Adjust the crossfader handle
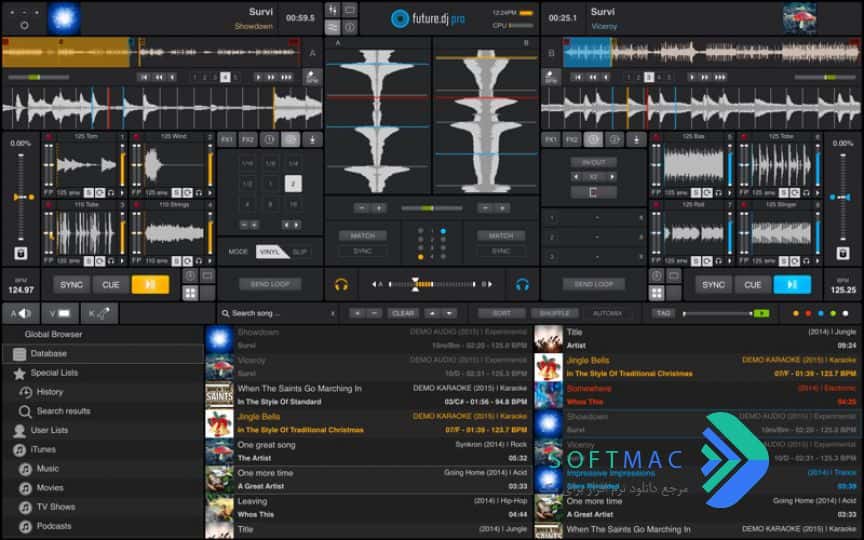Image resolution: width=864 pixels, height=540 pixels. point(415,285)
